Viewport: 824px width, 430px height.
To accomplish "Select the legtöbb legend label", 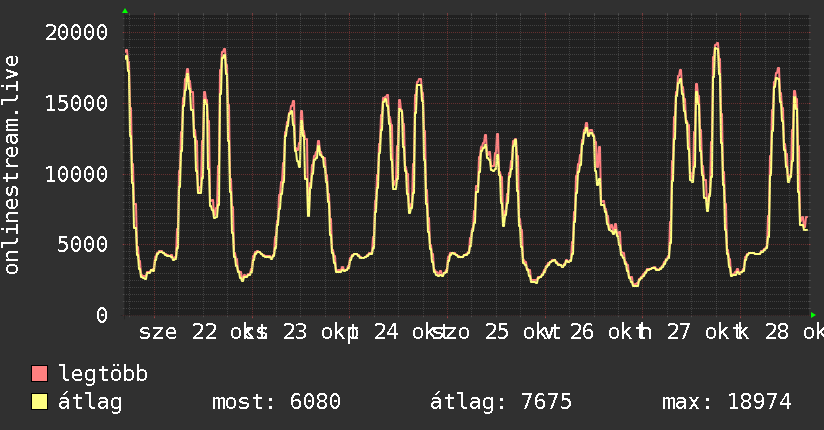I will tap(103, 373).
